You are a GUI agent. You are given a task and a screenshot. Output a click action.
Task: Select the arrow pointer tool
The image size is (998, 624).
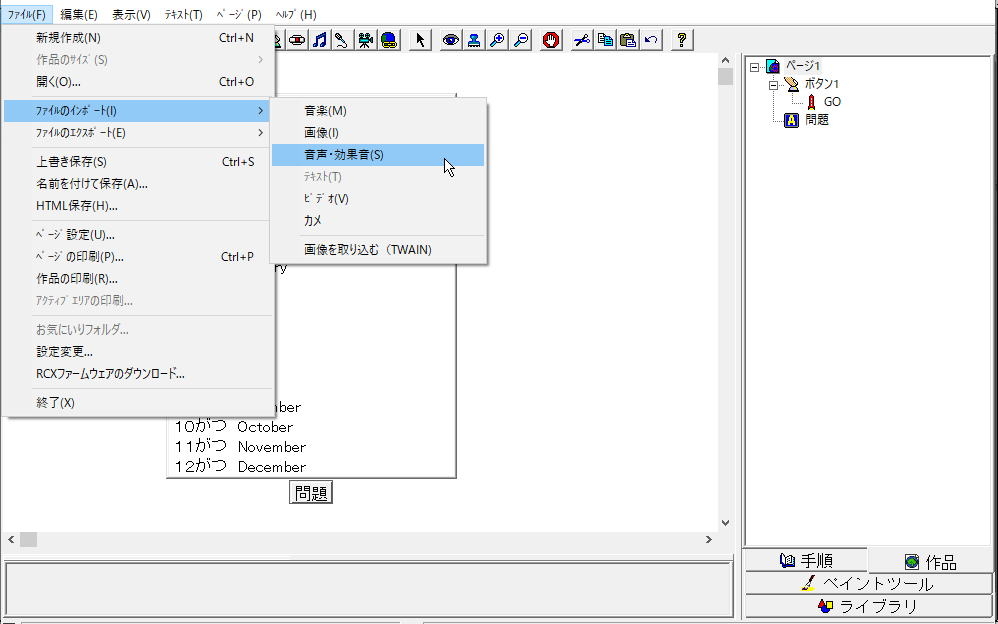coord(420,40)
